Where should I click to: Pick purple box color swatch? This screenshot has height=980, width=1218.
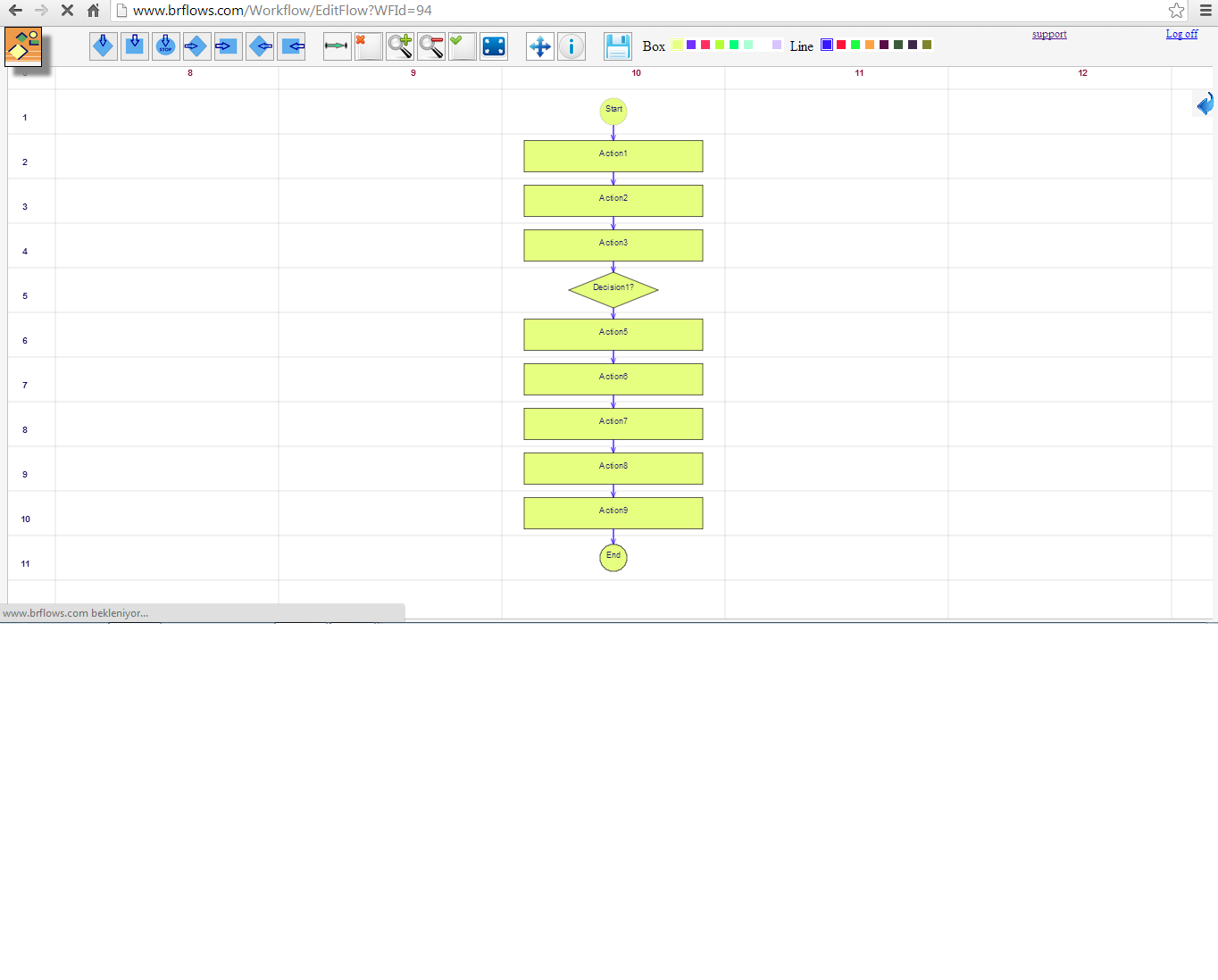691,45
